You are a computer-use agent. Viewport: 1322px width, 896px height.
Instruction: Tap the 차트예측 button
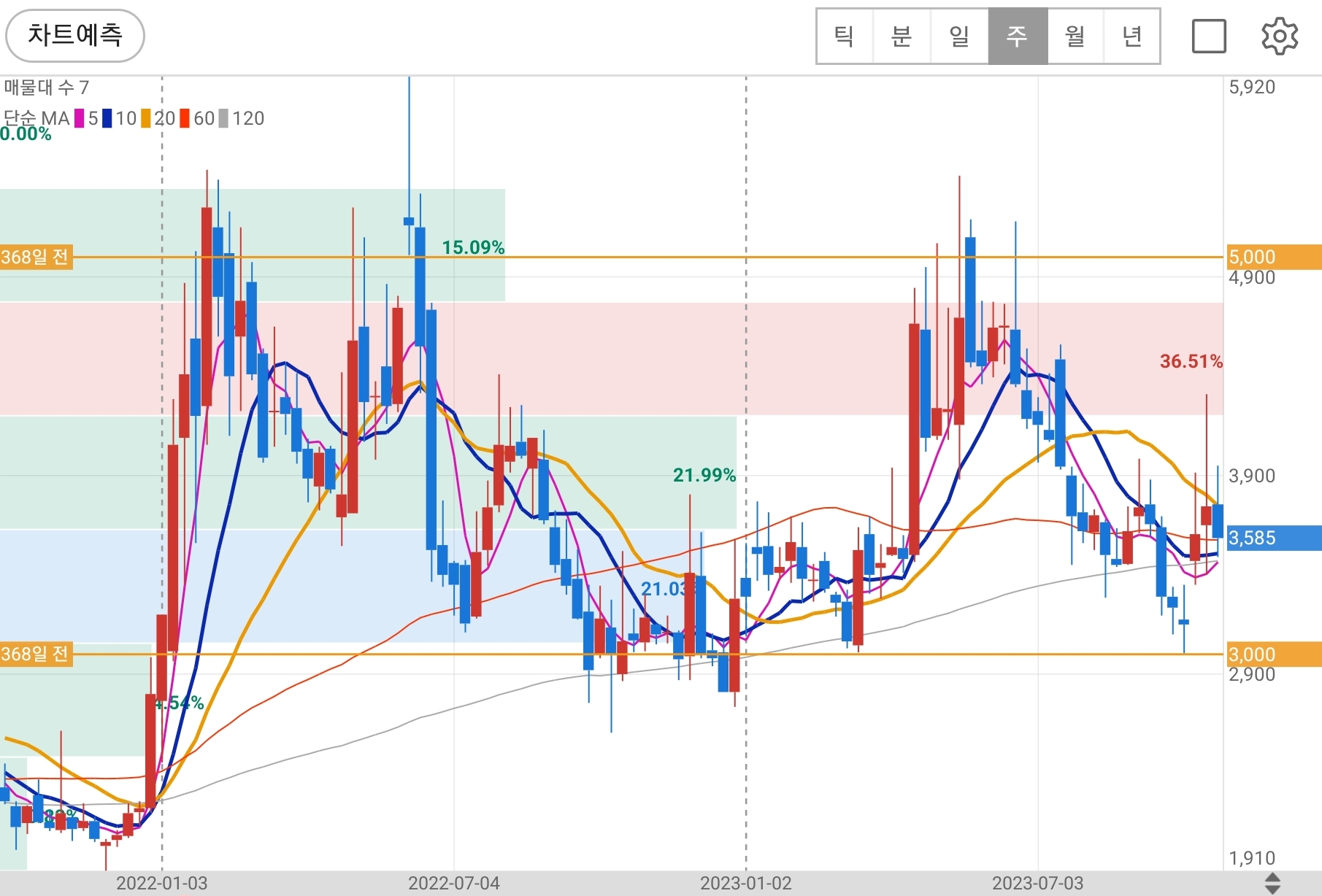[x=75, y=35]
